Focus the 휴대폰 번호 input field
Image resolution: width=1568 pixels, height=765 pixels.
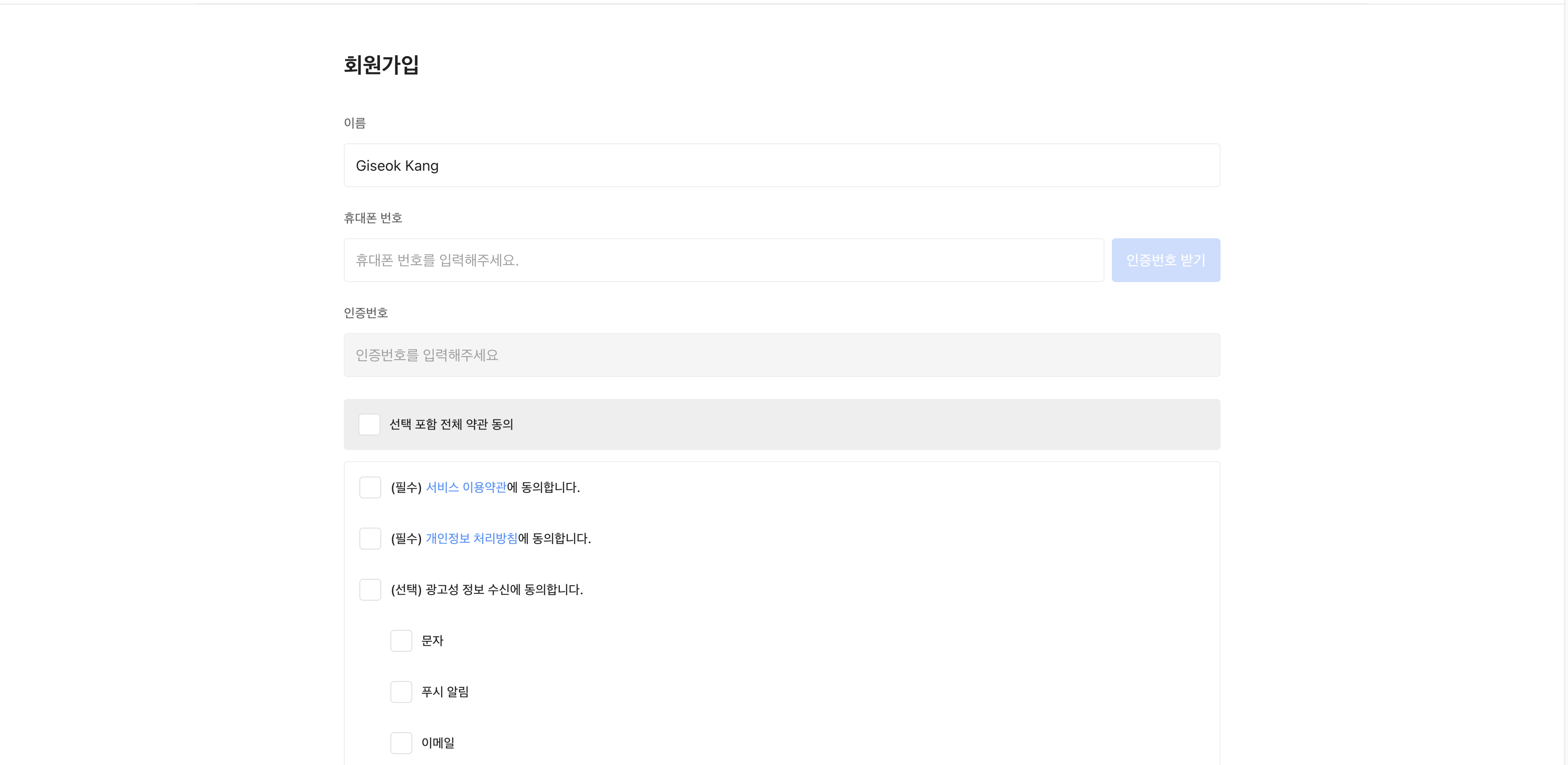tap(724, 261)
